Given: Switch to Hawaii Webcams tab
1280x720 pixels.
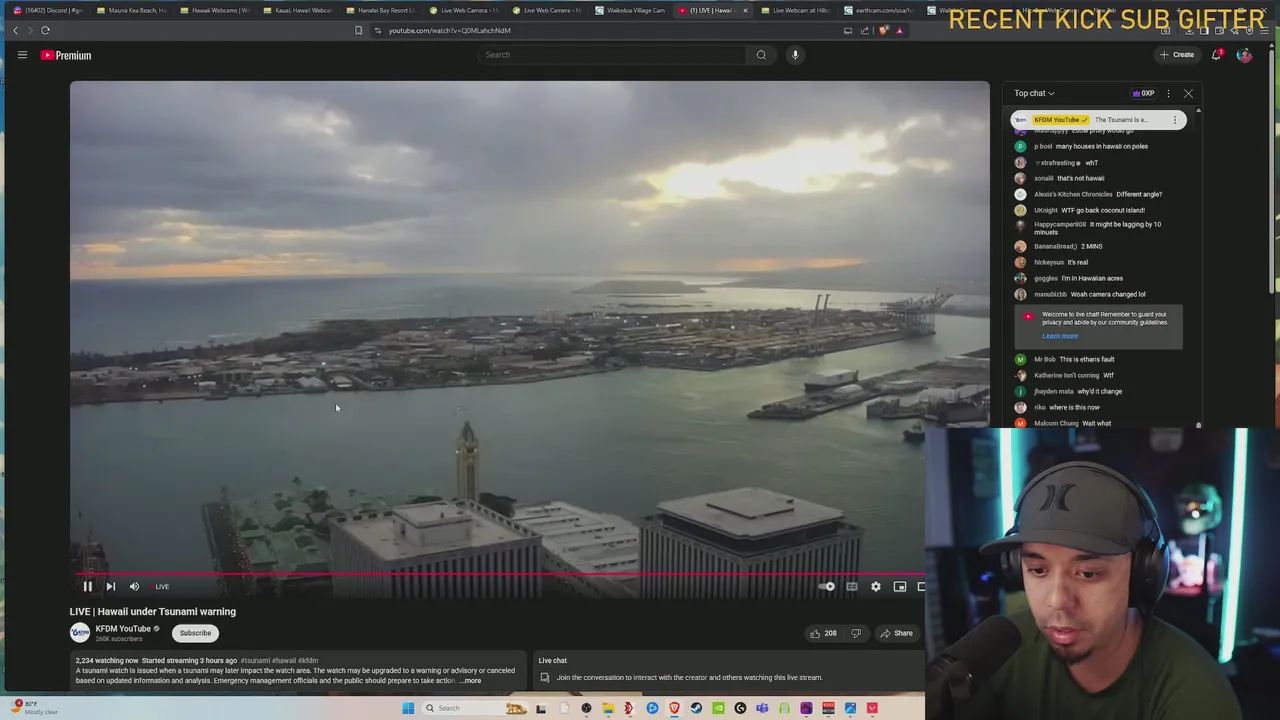Looking at the screenshot, I should pyautogui.click(x=214, y=10).
